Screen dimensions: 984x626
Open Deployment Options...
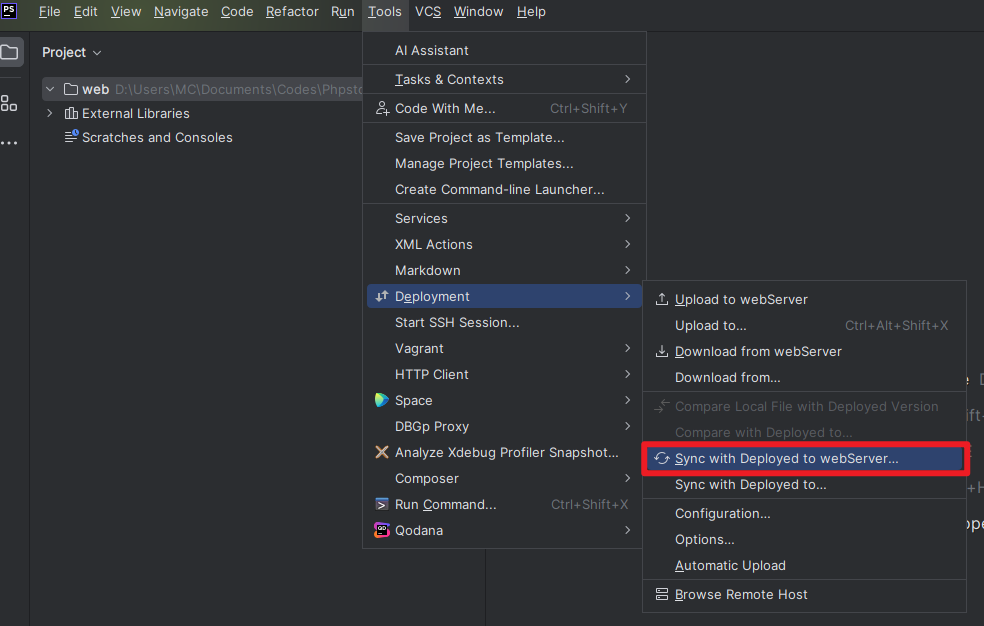pos(804,539)
